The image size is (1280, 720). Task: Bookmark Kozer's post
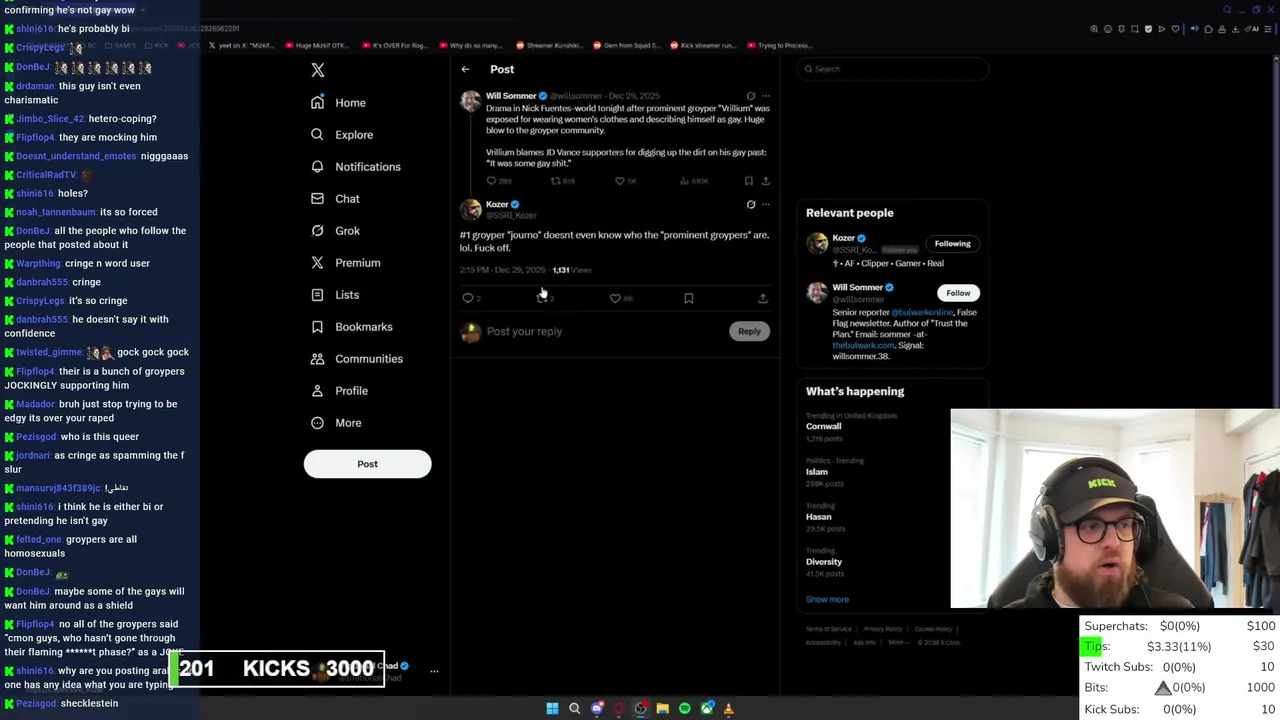point(689,298)
